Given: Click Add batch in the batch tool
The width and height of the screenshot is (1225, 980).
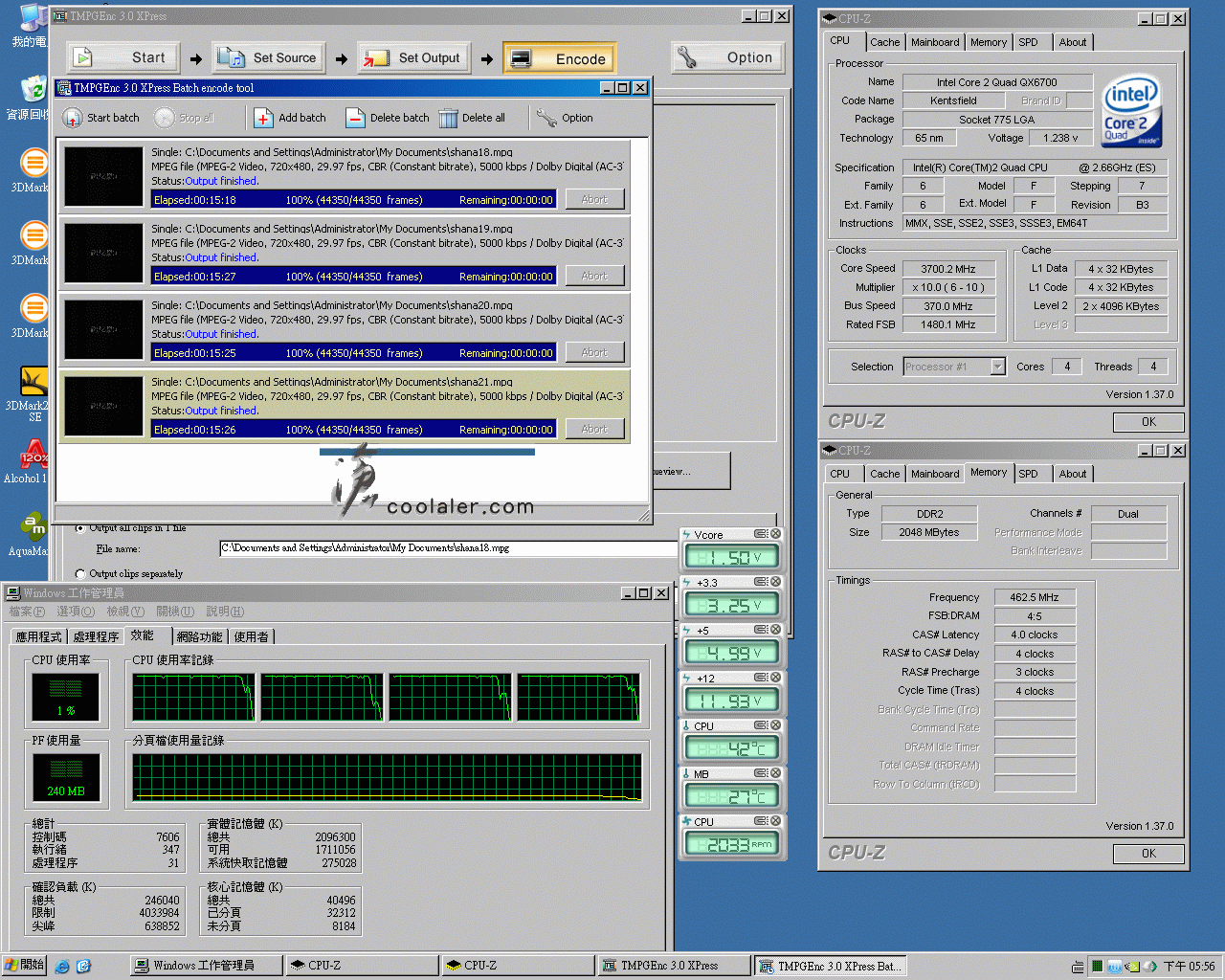Looking at the screenshot, I should point(290,118).
